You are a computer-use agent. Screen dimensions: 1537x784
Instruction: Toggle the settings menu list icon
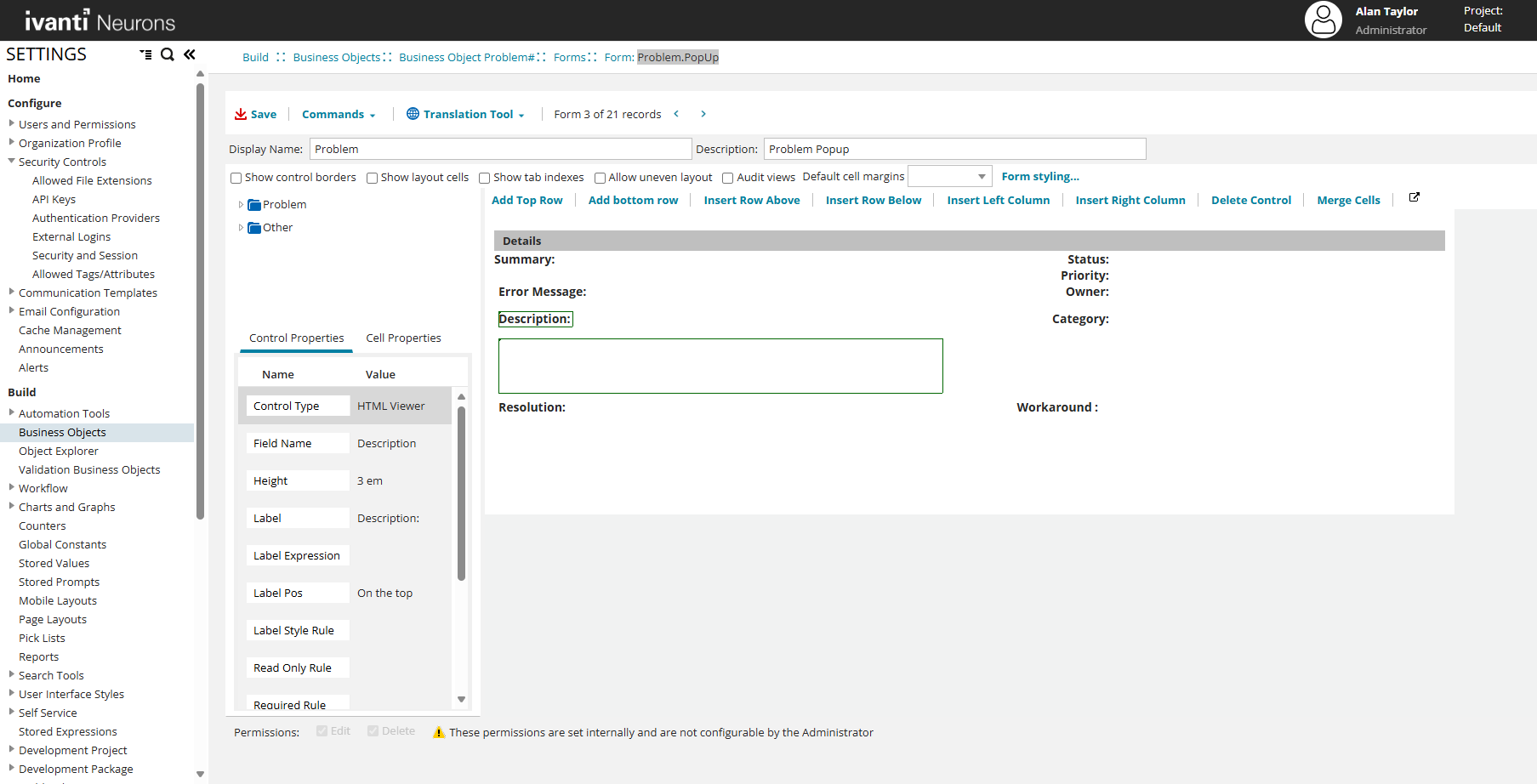pyautogui.click(x=145, y=54)
